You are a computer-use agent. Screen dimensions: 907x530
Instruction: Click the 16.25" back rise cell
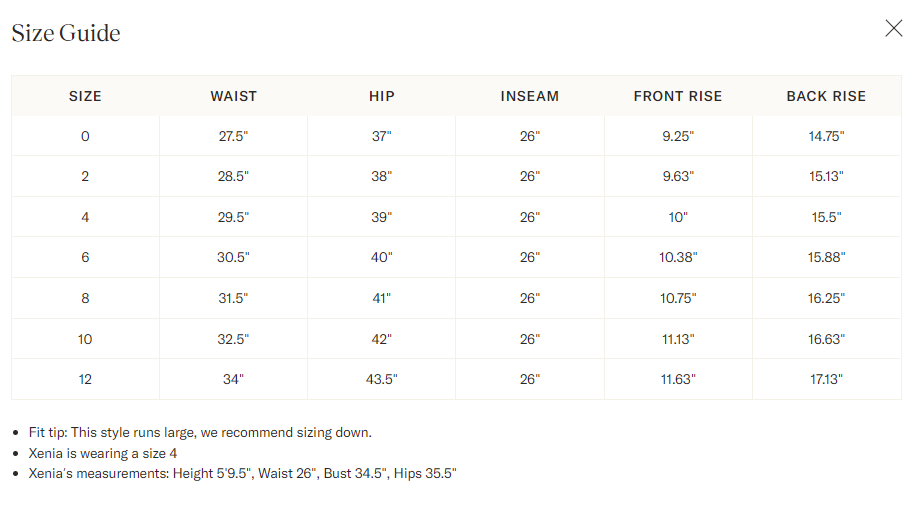point(826,298)
